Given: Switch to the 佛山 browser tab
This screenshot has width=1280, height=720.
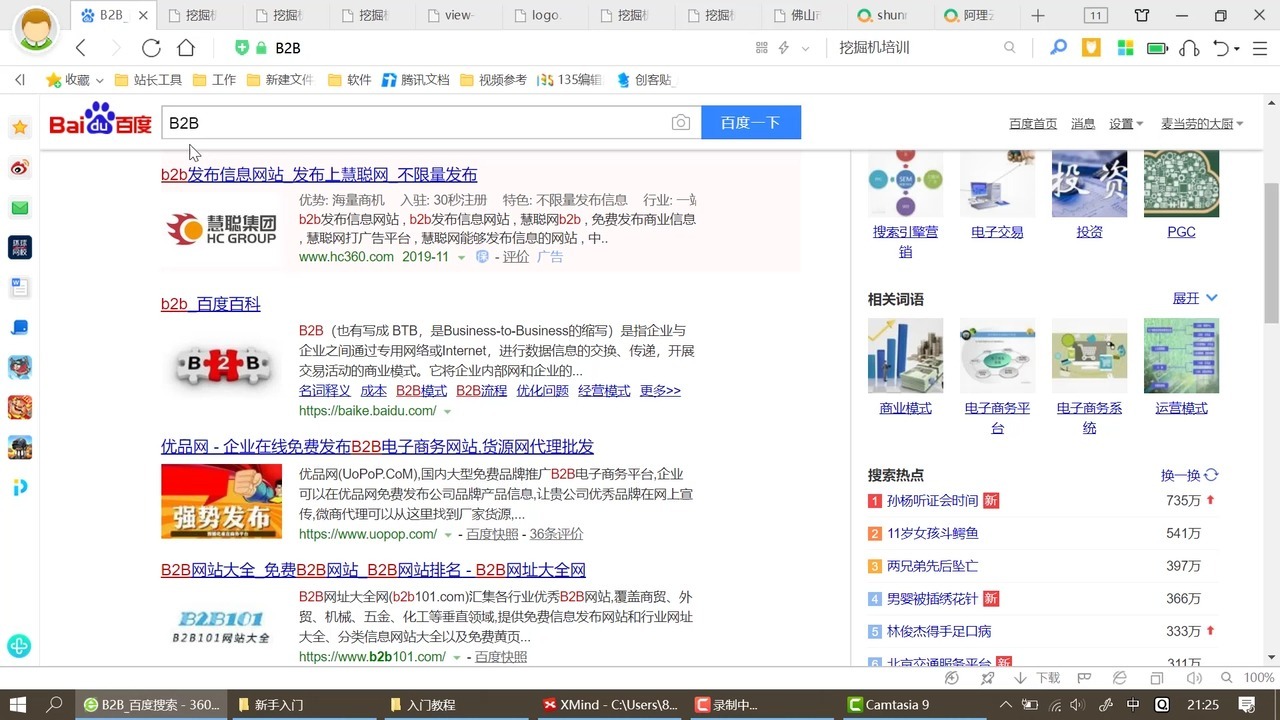Looking at the screenshot, I should click(800, 15).
